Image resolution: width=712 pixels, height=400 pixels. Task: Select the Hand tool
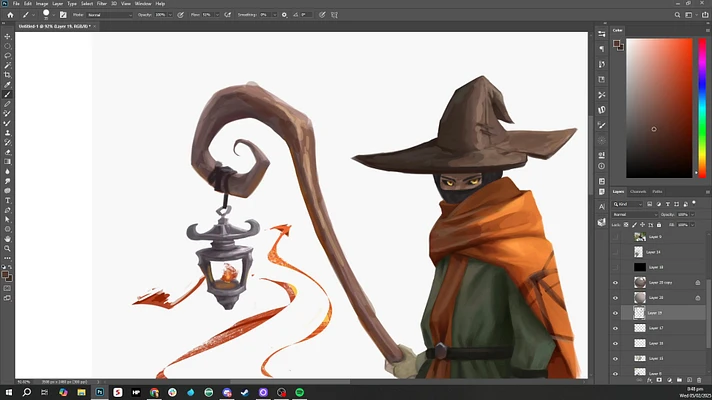7,239
